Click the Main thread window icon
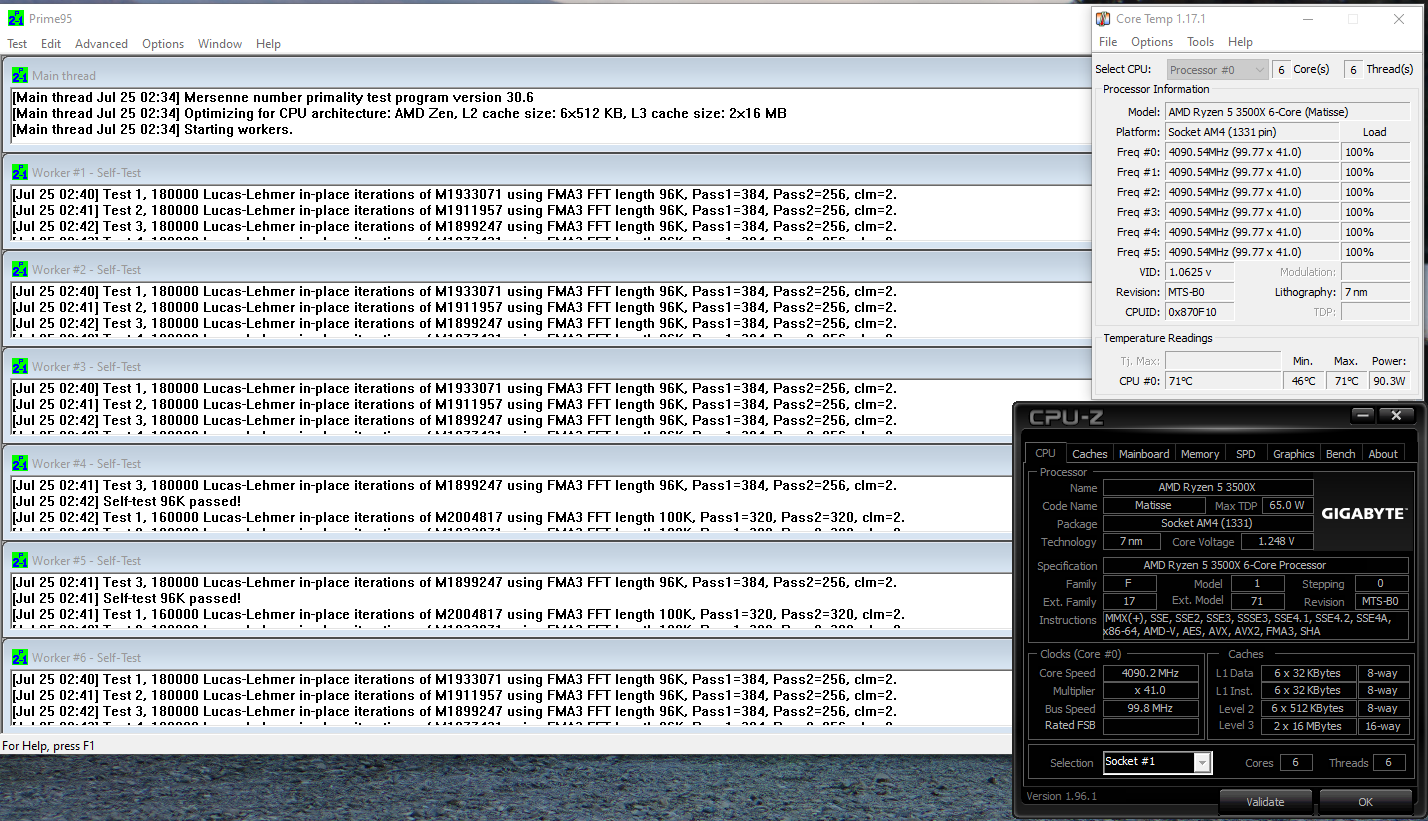 pyautogui.click(x=20, y=75)
